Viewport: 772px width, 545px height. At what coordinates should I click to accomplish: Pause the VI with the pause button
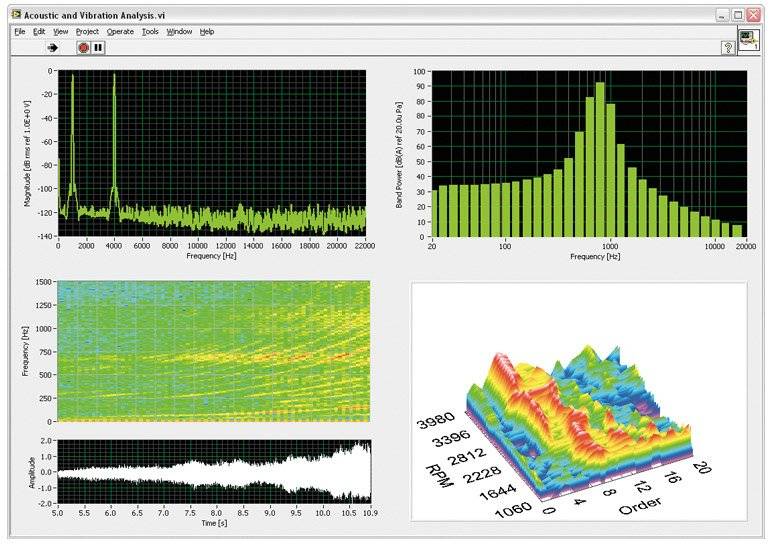click(98, 48)
